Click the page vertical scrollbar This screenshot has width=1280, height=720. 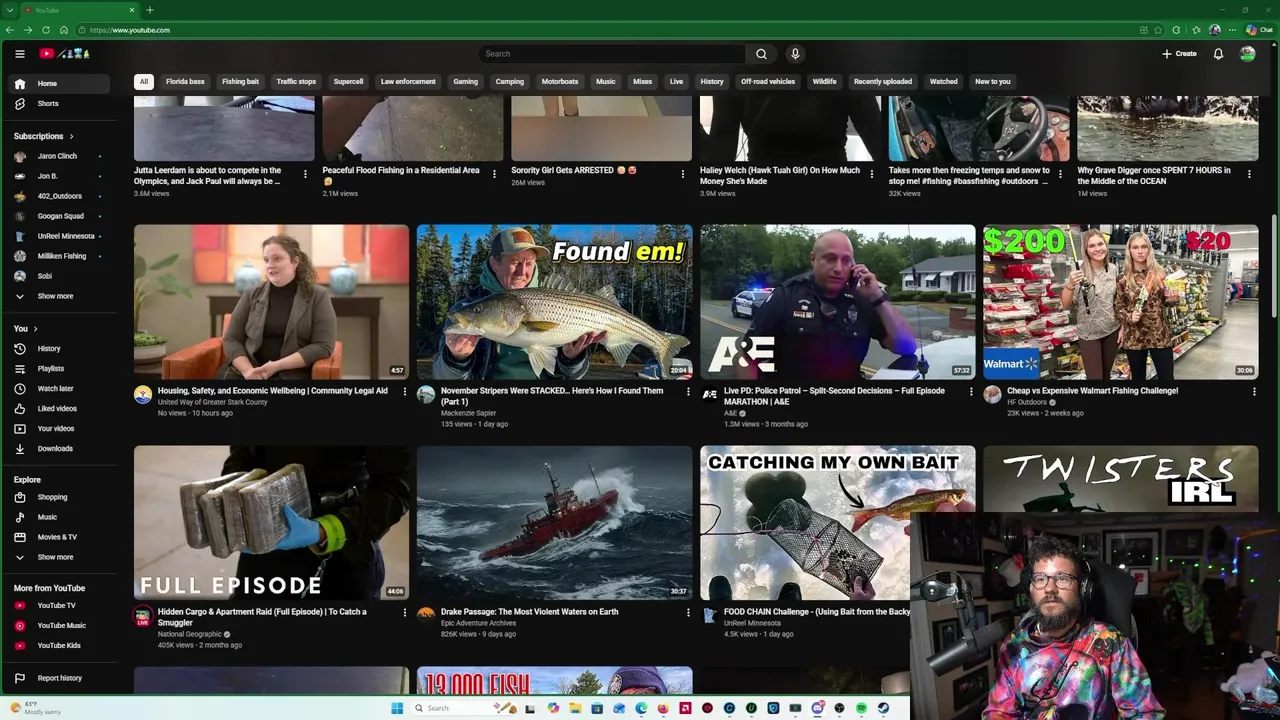(1274, 265)
